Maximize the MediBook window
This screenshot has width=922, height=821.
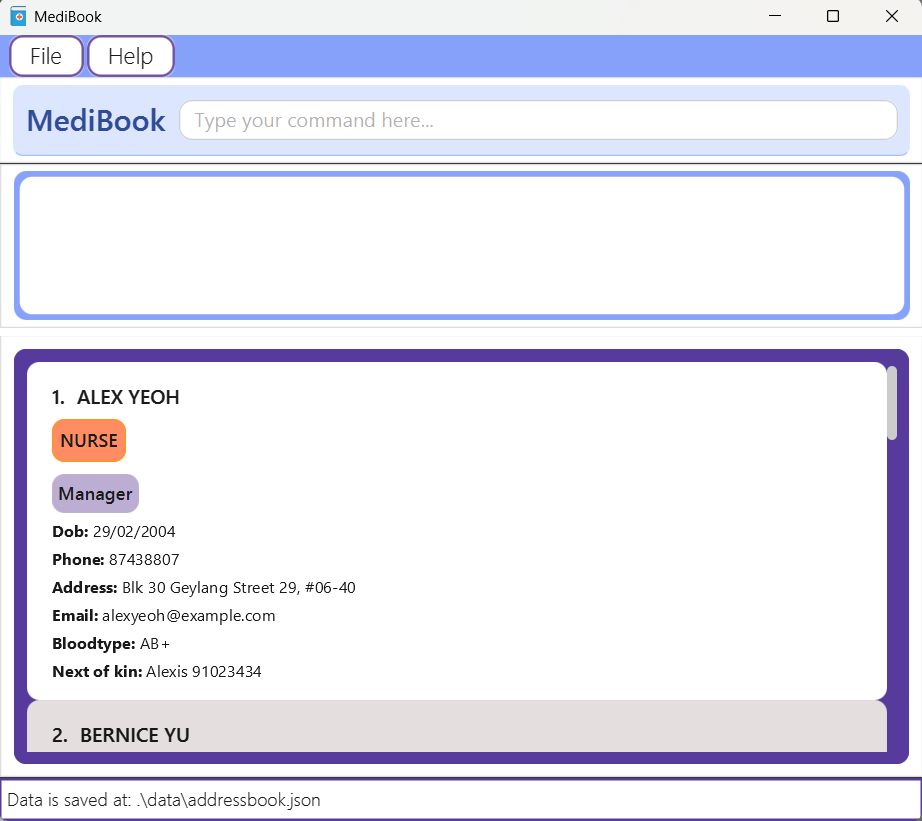pos(833,16)
